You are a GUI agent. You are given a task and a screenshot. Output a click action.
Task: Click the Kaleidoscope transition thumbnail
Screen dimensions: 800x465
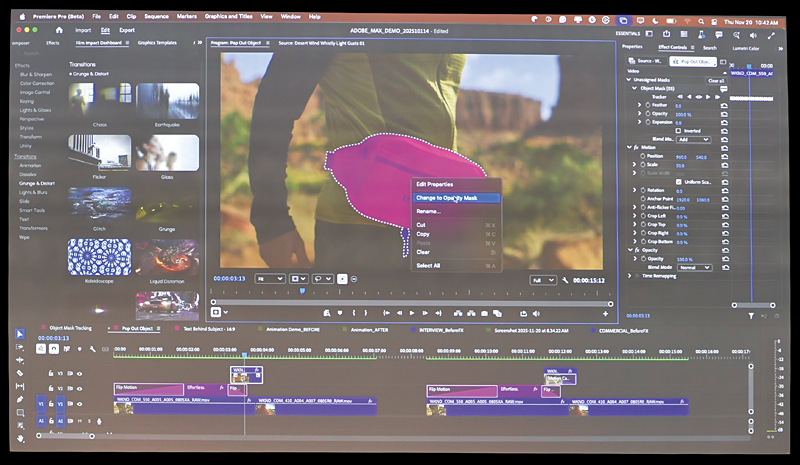point(99,257)
